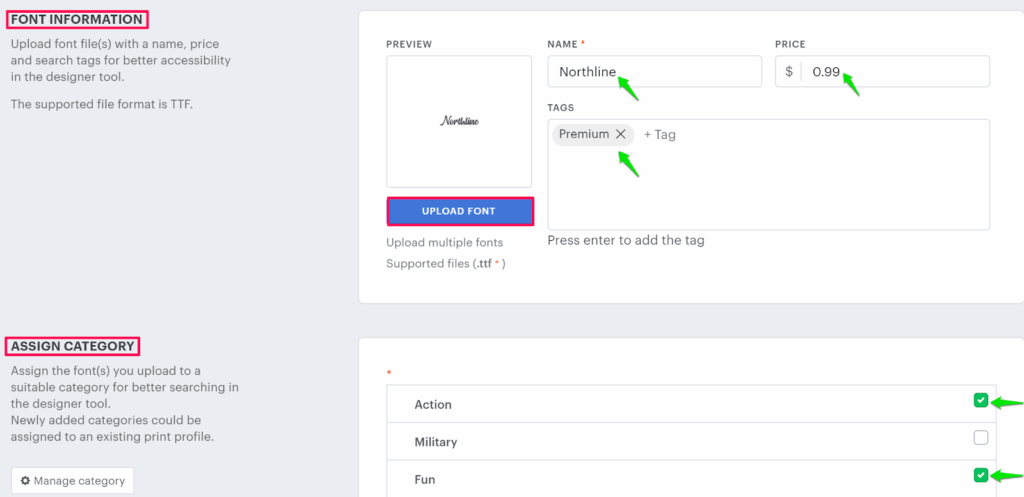The image size is (1024, 497).
Task: Click the Military category row label
Action: [x=439, y=441]
